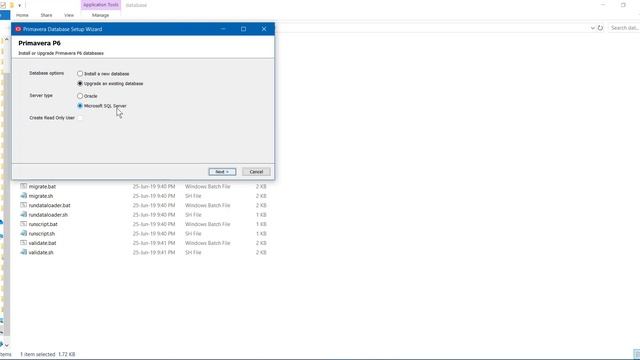Click the Explorer search box

624,28
